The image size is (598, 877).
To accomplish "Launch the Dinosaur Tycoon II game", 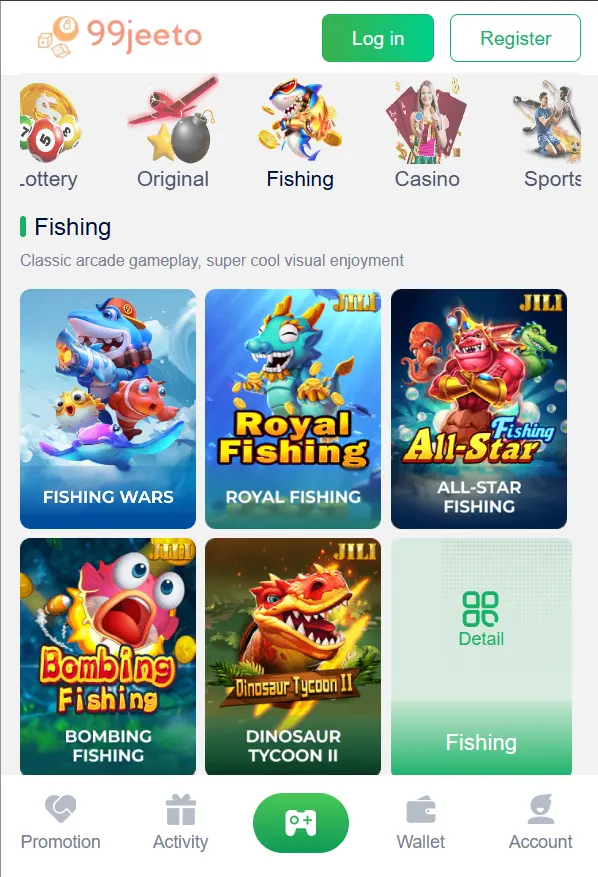I will (293, 657).
